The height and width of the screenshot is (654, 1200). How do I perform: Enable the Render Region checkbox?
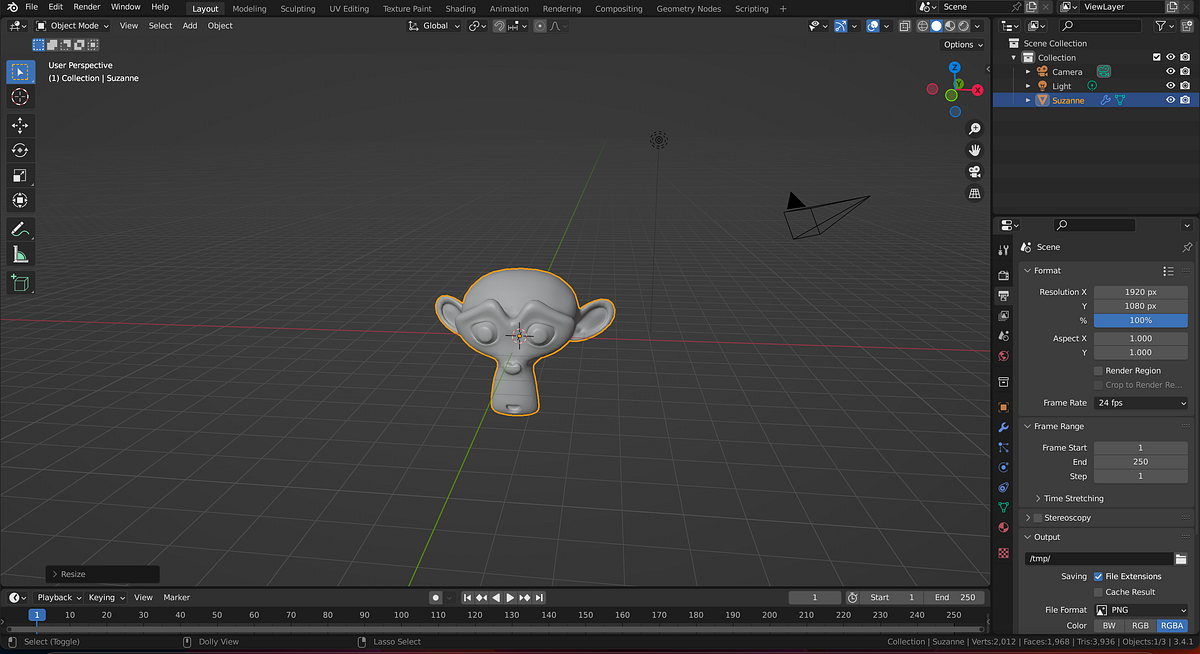click(x=1097, y=370)
